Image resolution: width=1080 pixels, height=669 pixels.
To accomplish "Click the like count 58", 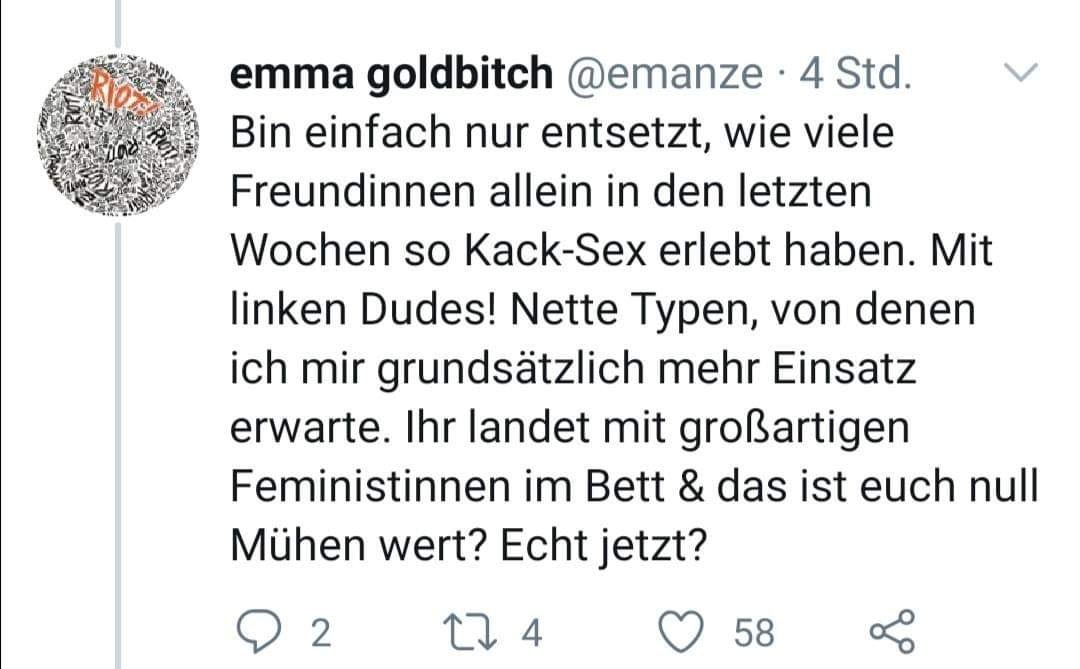I will [755, 633].
